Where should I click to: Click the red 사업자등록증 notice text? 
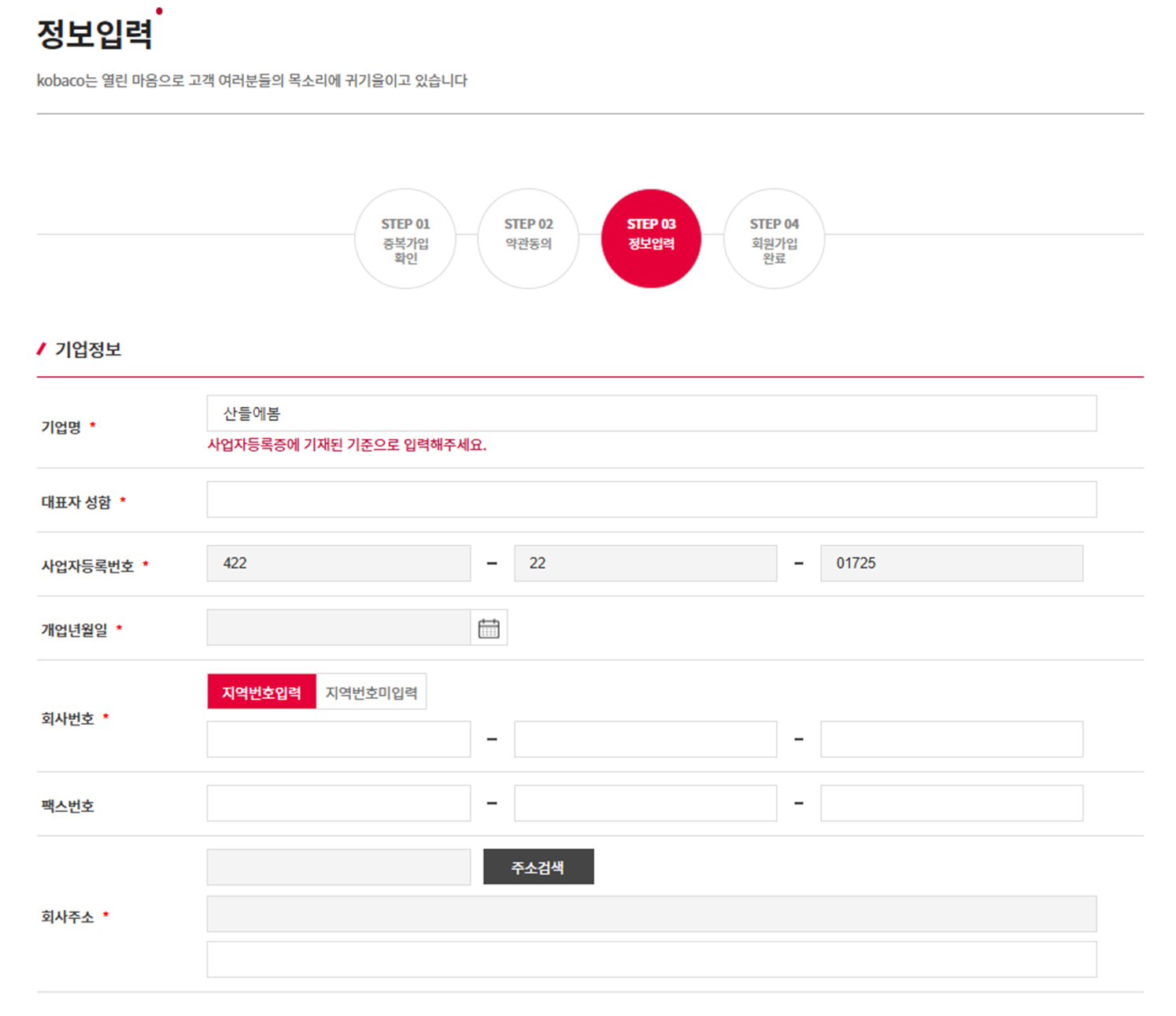point(346,445)
